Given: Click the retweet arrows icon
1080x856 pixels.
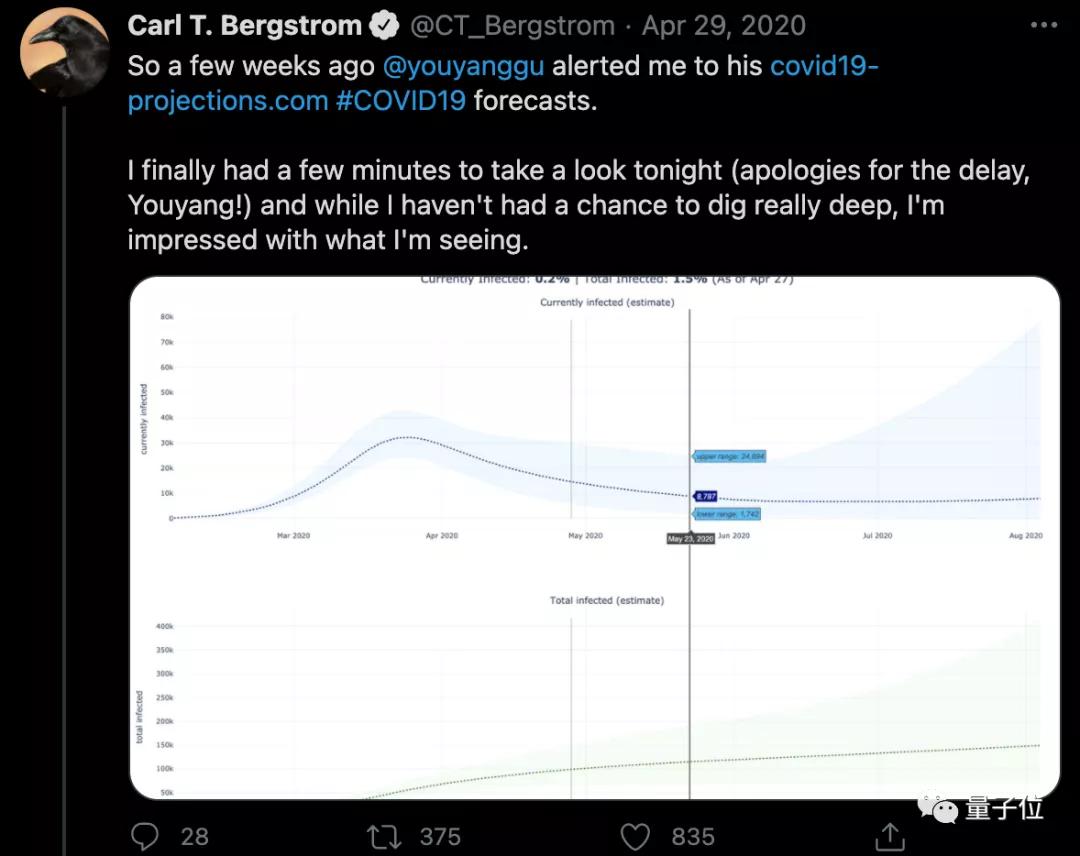Looking at the screenshot, I should click(384, 836).
